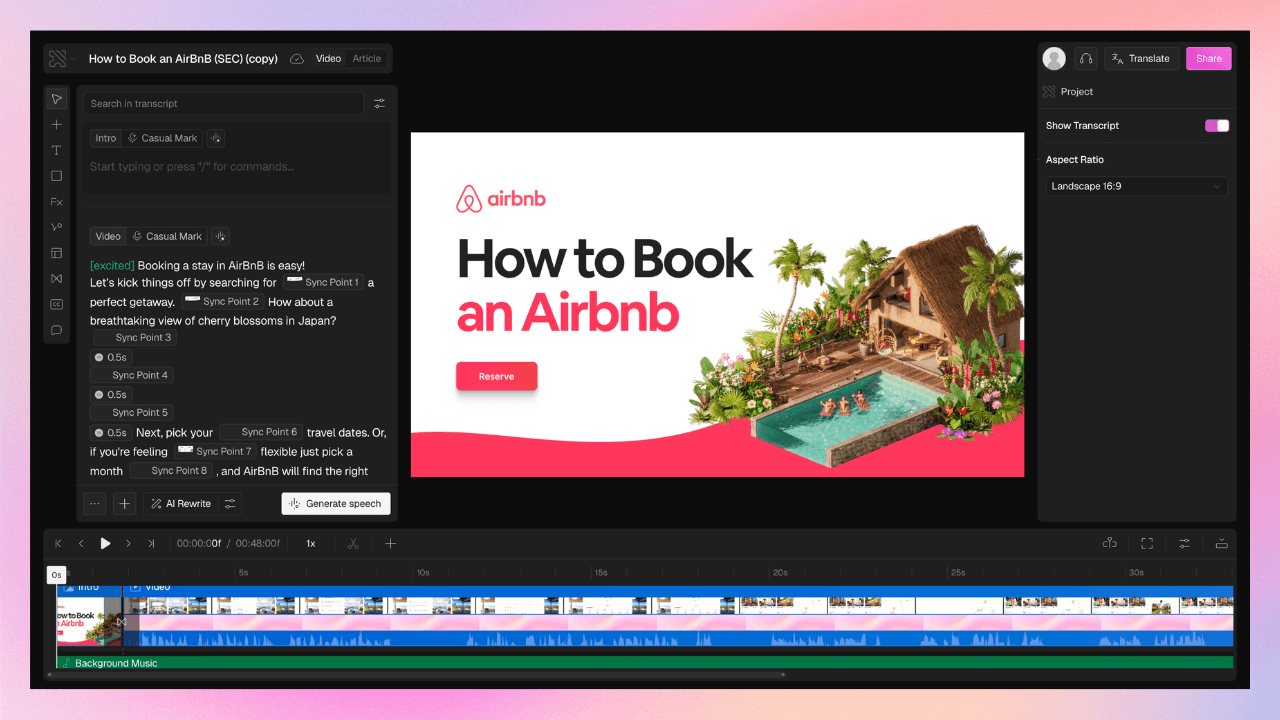Collapse the timeline panel icon
This screenshot has height=720, width=1280.
[x=1221, y=543]
